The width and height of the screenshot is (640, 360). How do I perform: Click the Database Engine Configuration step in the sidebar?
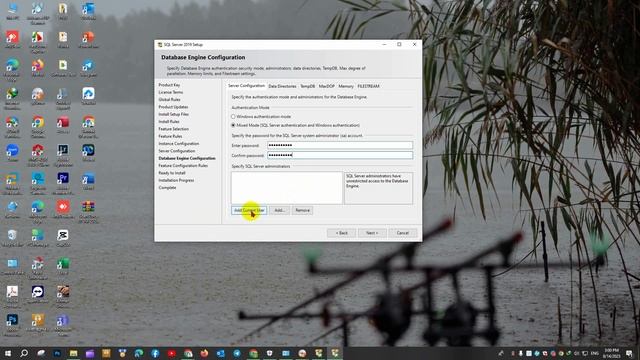coord(187,158)
